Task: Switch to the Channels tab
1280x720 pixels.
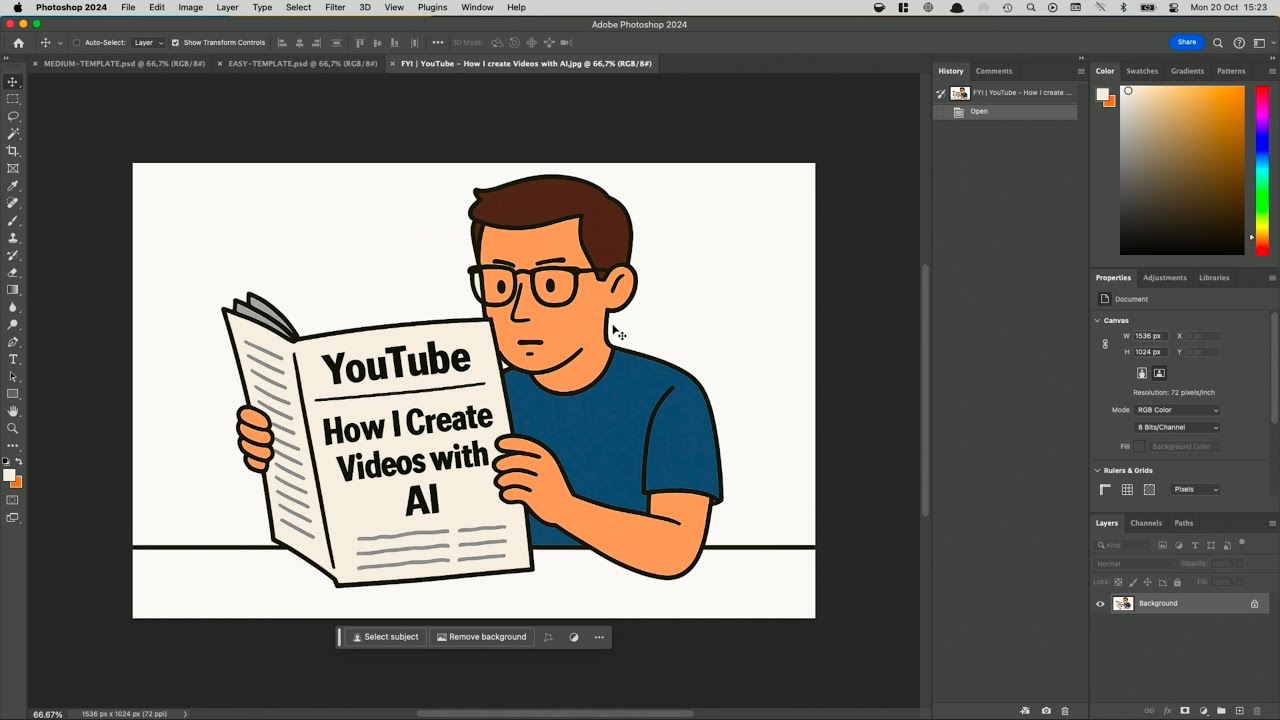Action: click(1146, 523)
